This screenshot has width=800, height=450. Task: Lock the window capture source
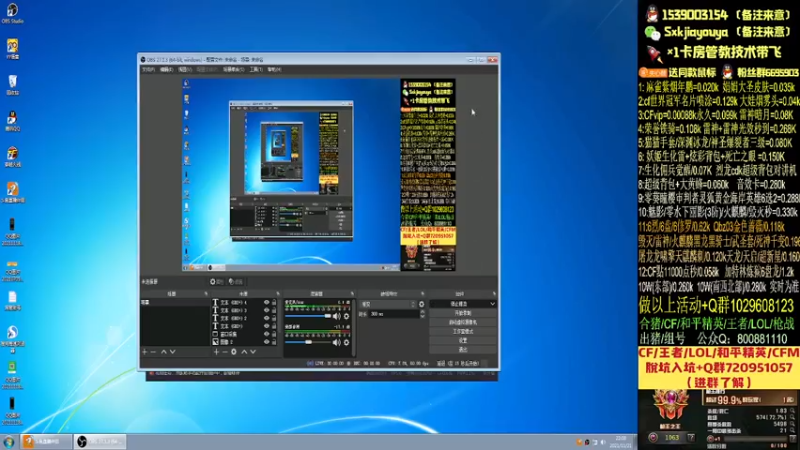coord(274,334)
